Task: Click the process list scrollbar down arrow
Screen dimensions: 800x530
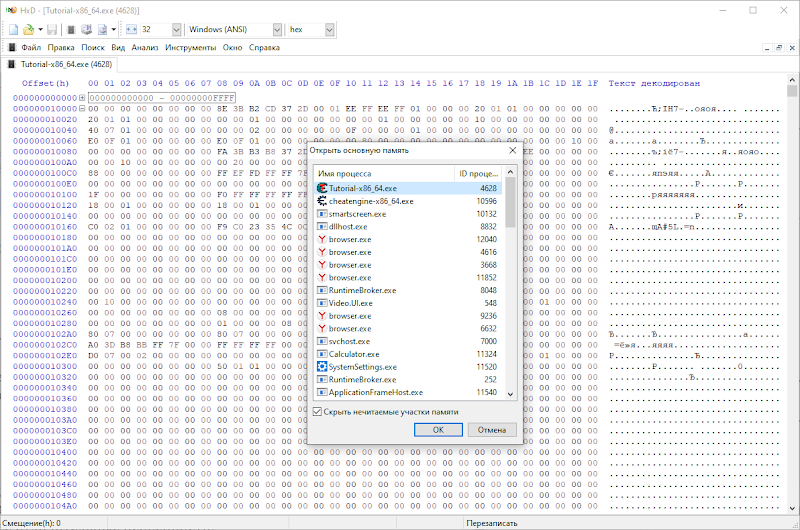Action: click(x=510, y=394)
